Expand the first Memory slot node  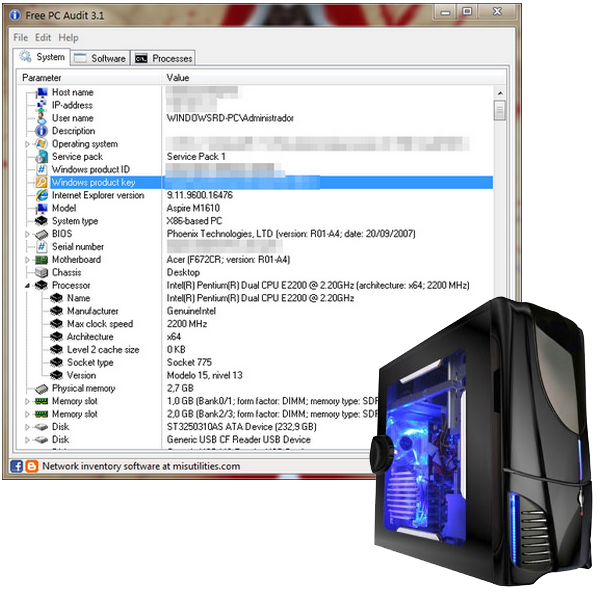point(27,401)
